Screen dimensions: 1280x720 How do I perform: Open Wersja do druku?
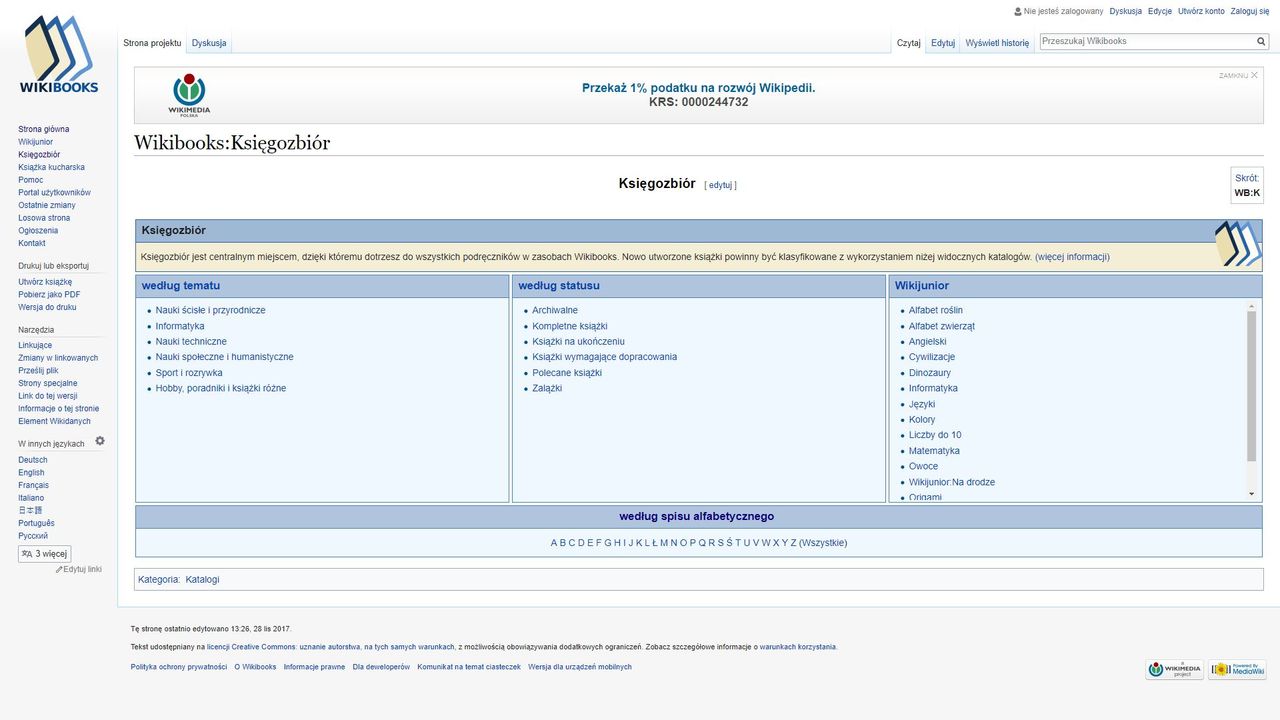[x=47, y=307]
